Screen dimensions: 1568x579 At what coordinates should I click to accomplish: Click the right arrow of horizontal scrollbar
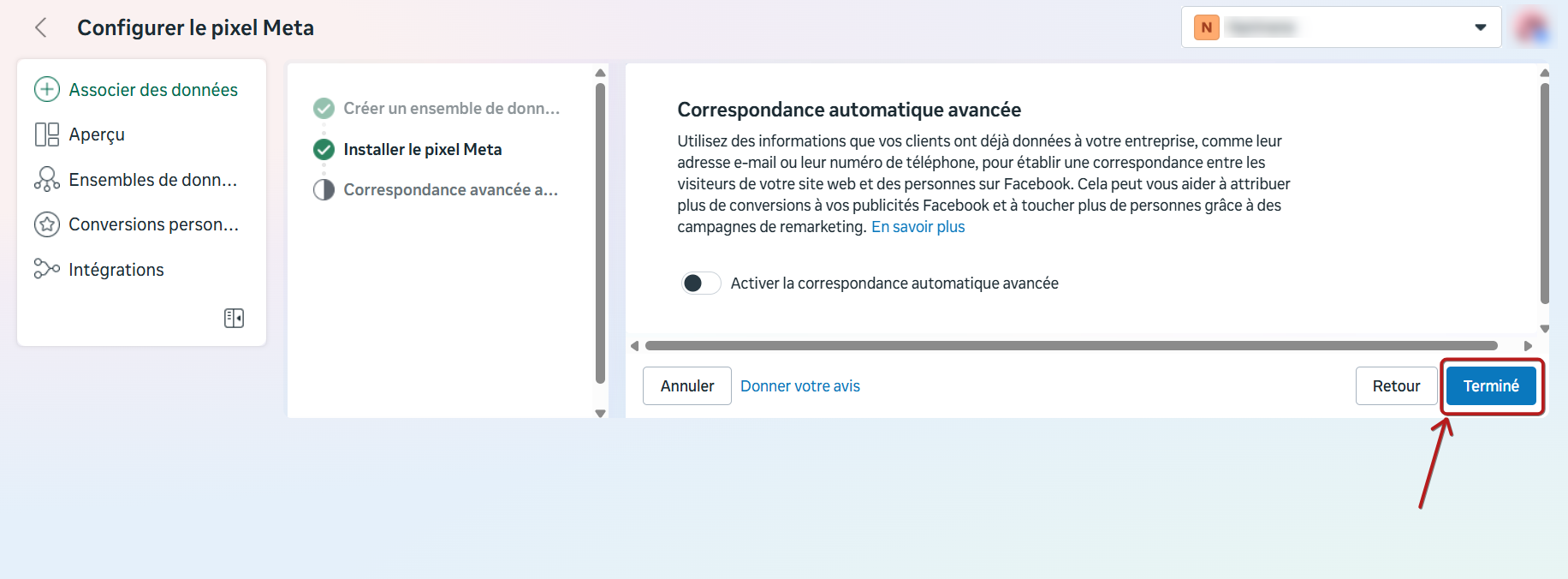point(1528,346)
